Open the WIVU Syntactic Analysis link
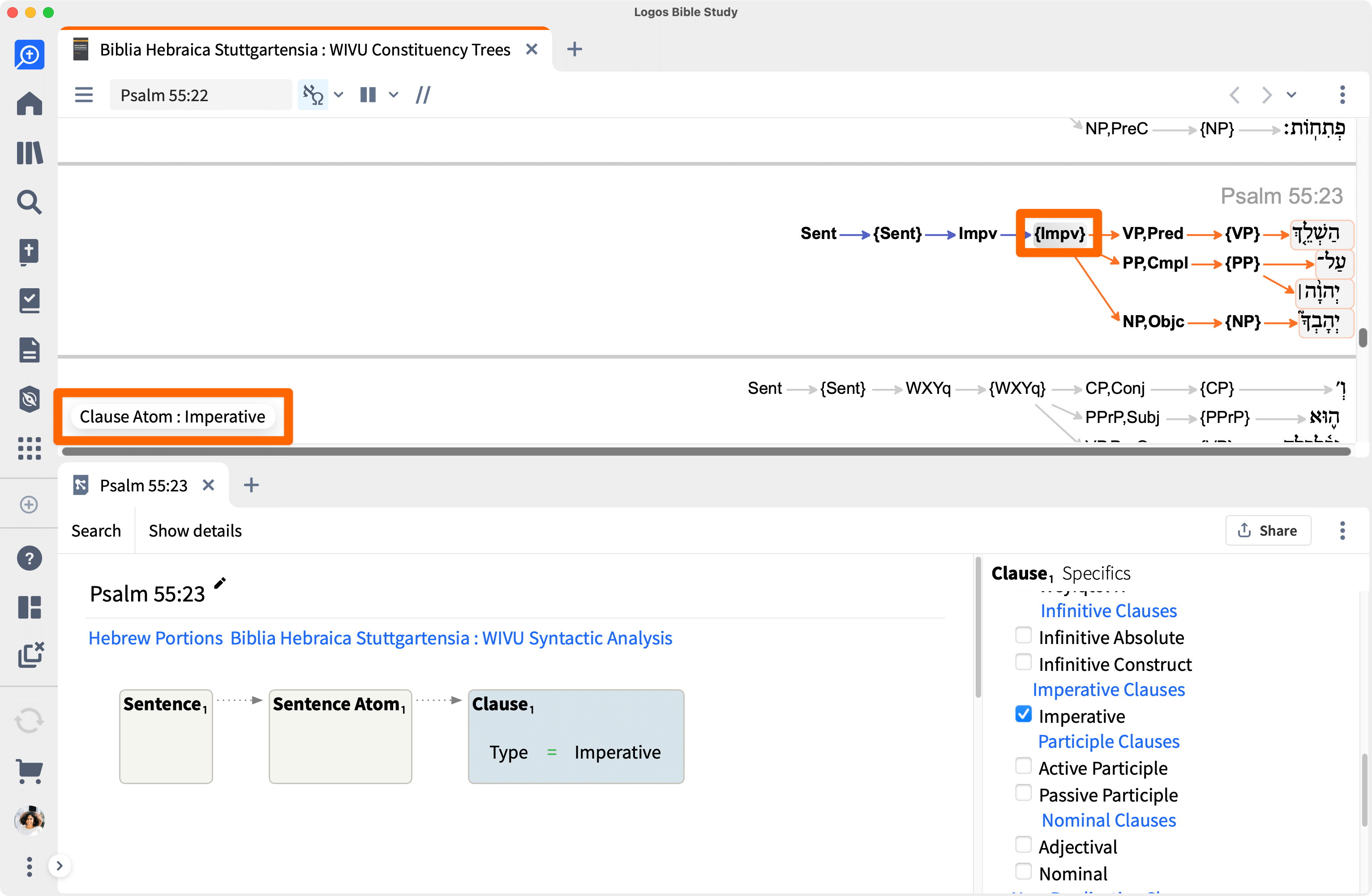This screenshot has width=1372, height=896. 451,639
